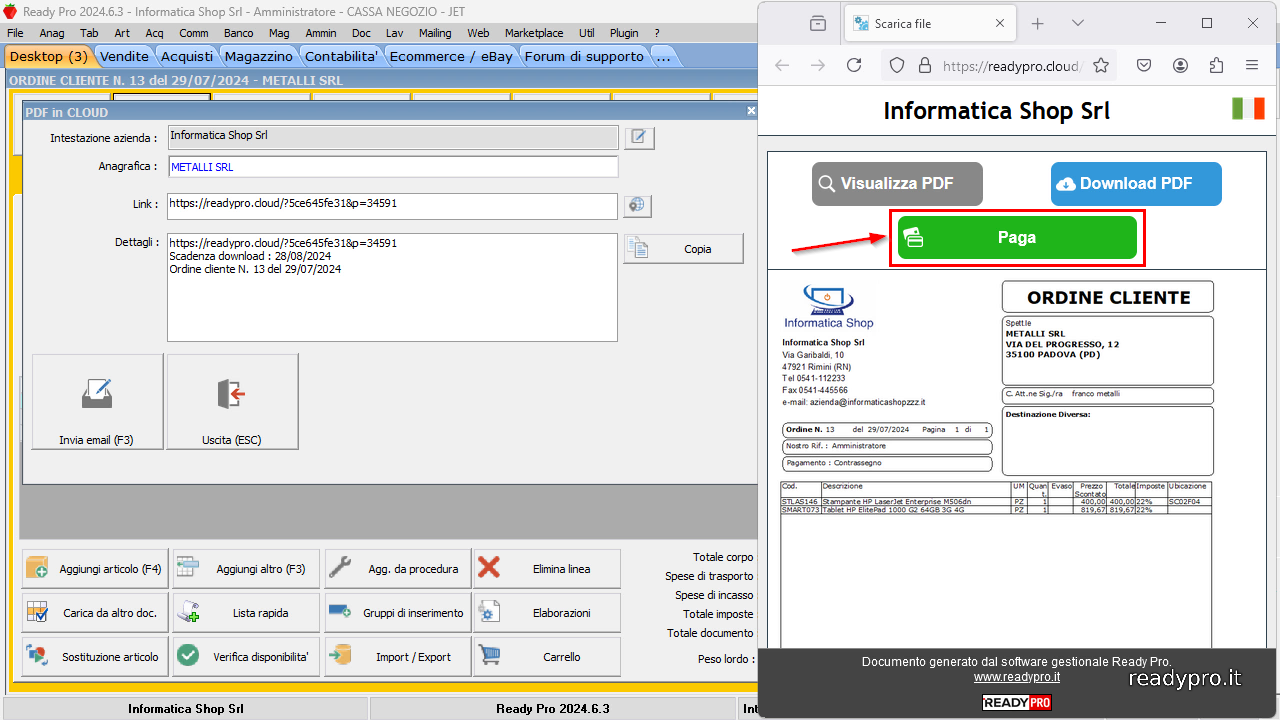Viewport: 1280px width, 720px height.
Task: Bookmark page with star icon
Action: coord(1101,65)
